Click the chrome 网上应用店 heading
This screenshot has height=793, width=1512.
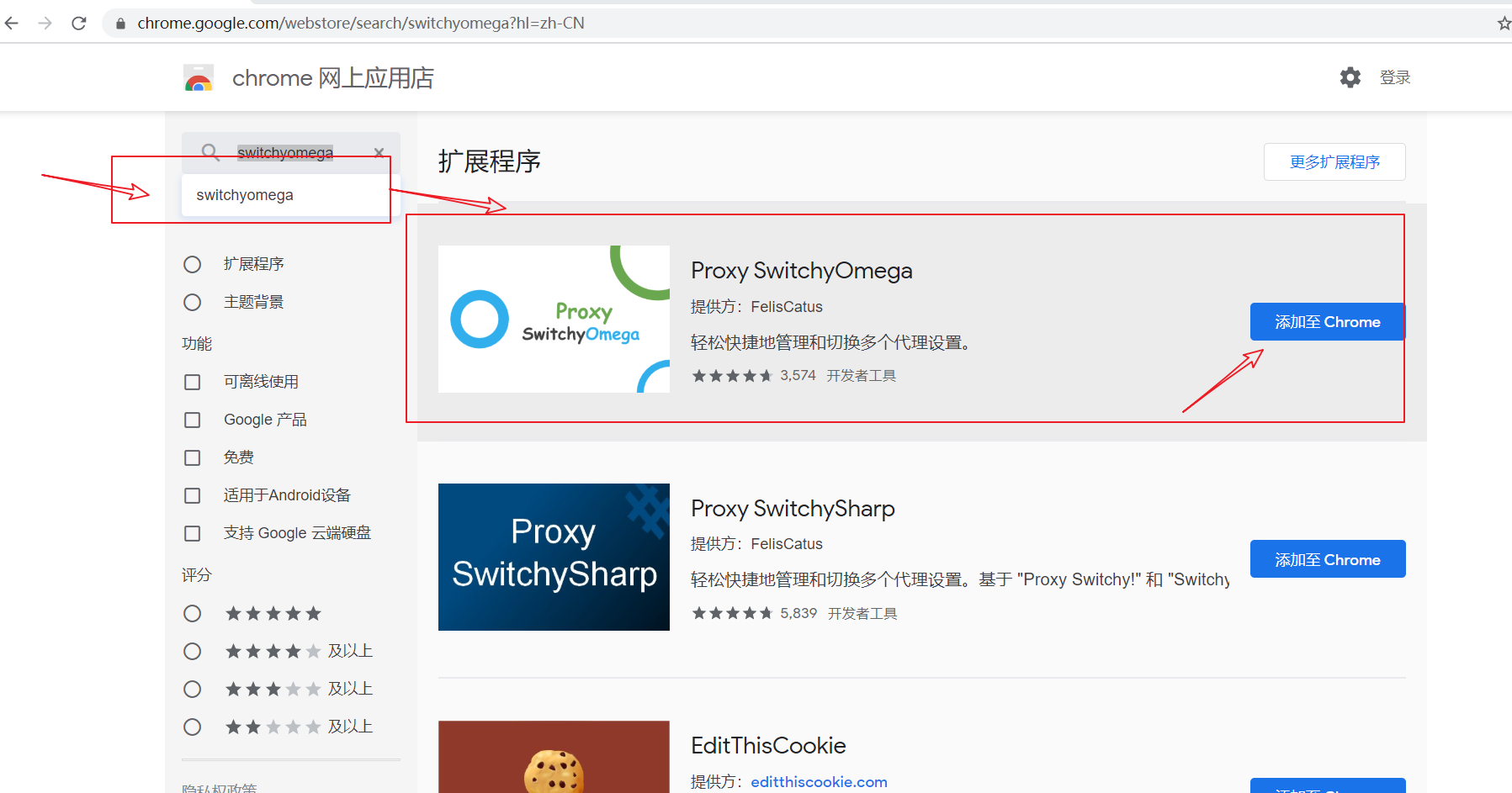tap(333, 78)
